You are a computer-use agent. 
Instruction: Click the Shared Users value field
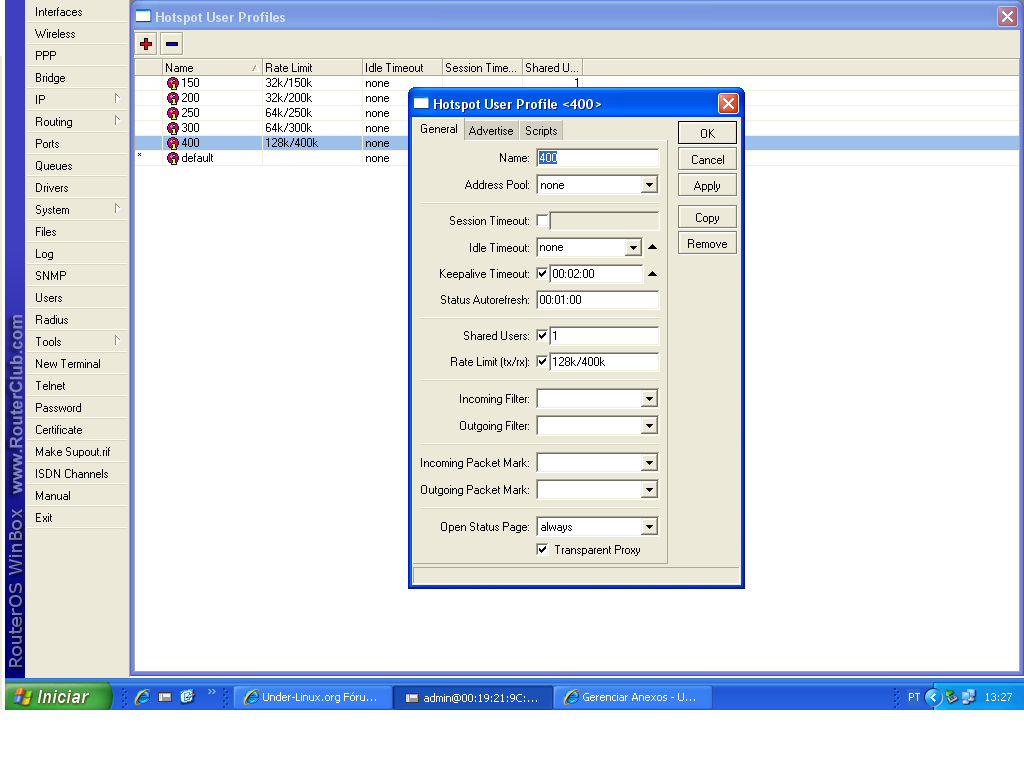coord(603,336)
